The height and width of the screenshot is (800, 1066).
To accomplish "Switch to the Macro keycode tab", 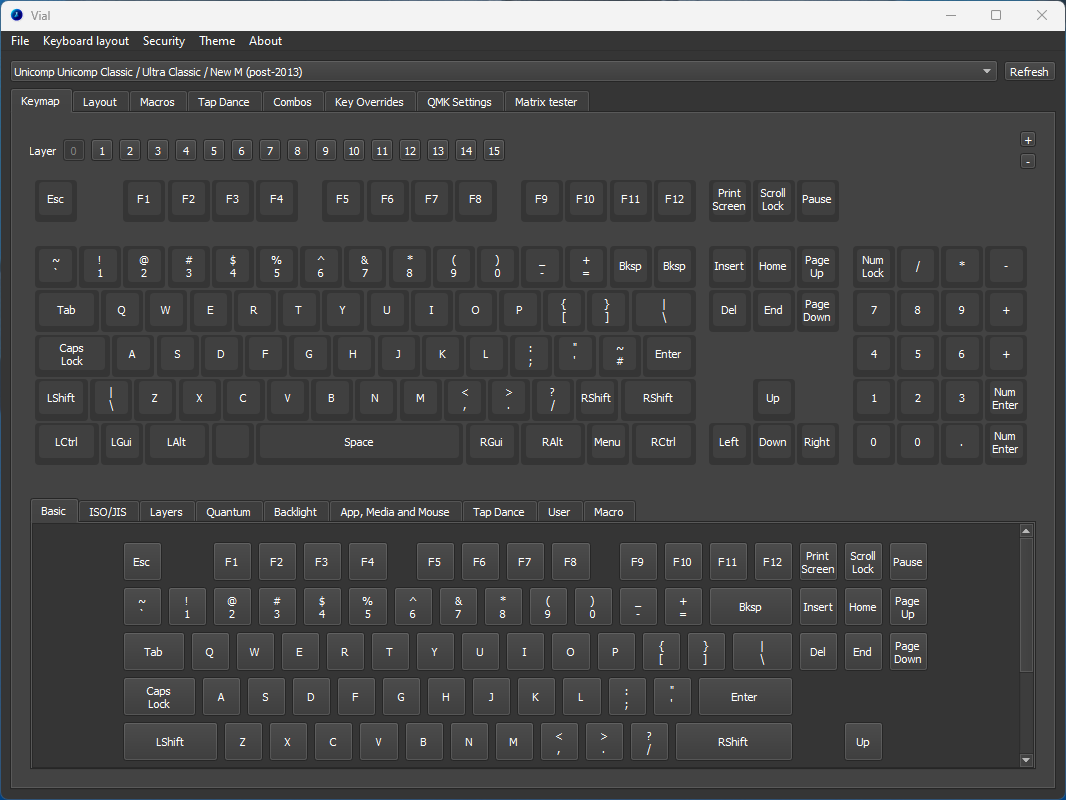I will 608,512.
